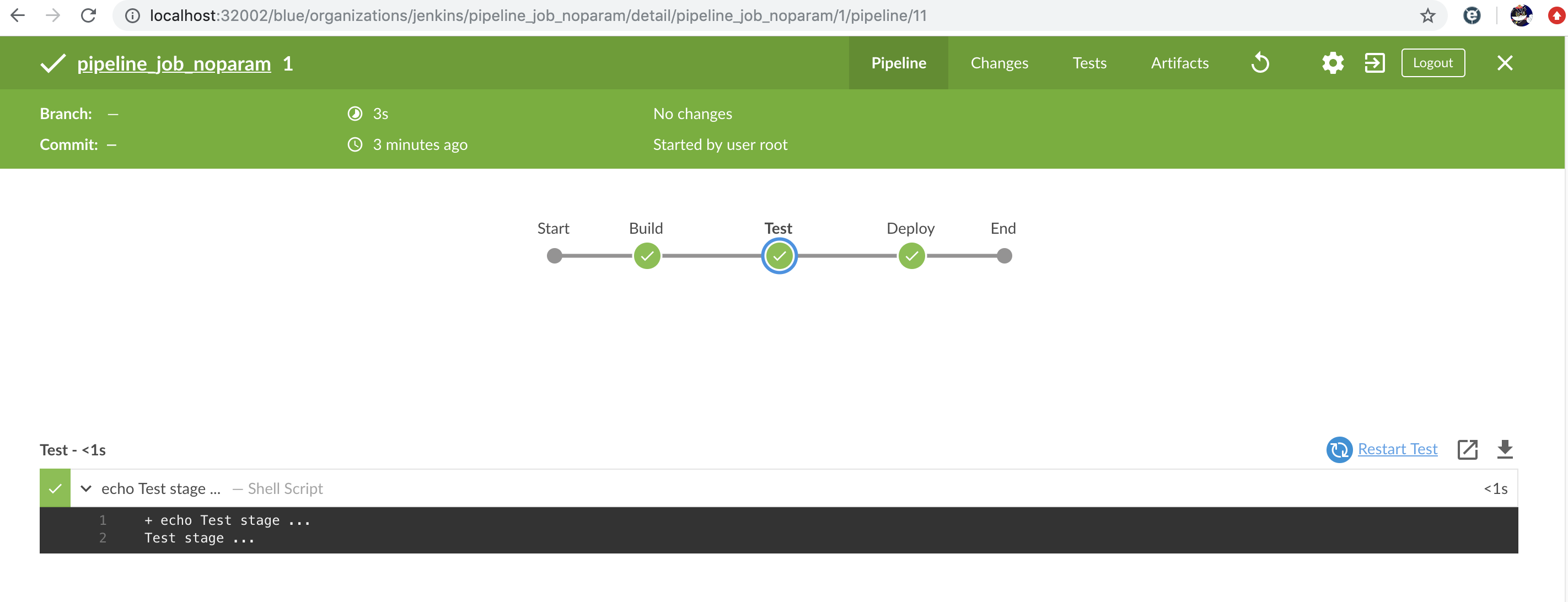Open the Artifacts tab
The width and height of the screenshot is (1568, 602).
pos(1179,63)
